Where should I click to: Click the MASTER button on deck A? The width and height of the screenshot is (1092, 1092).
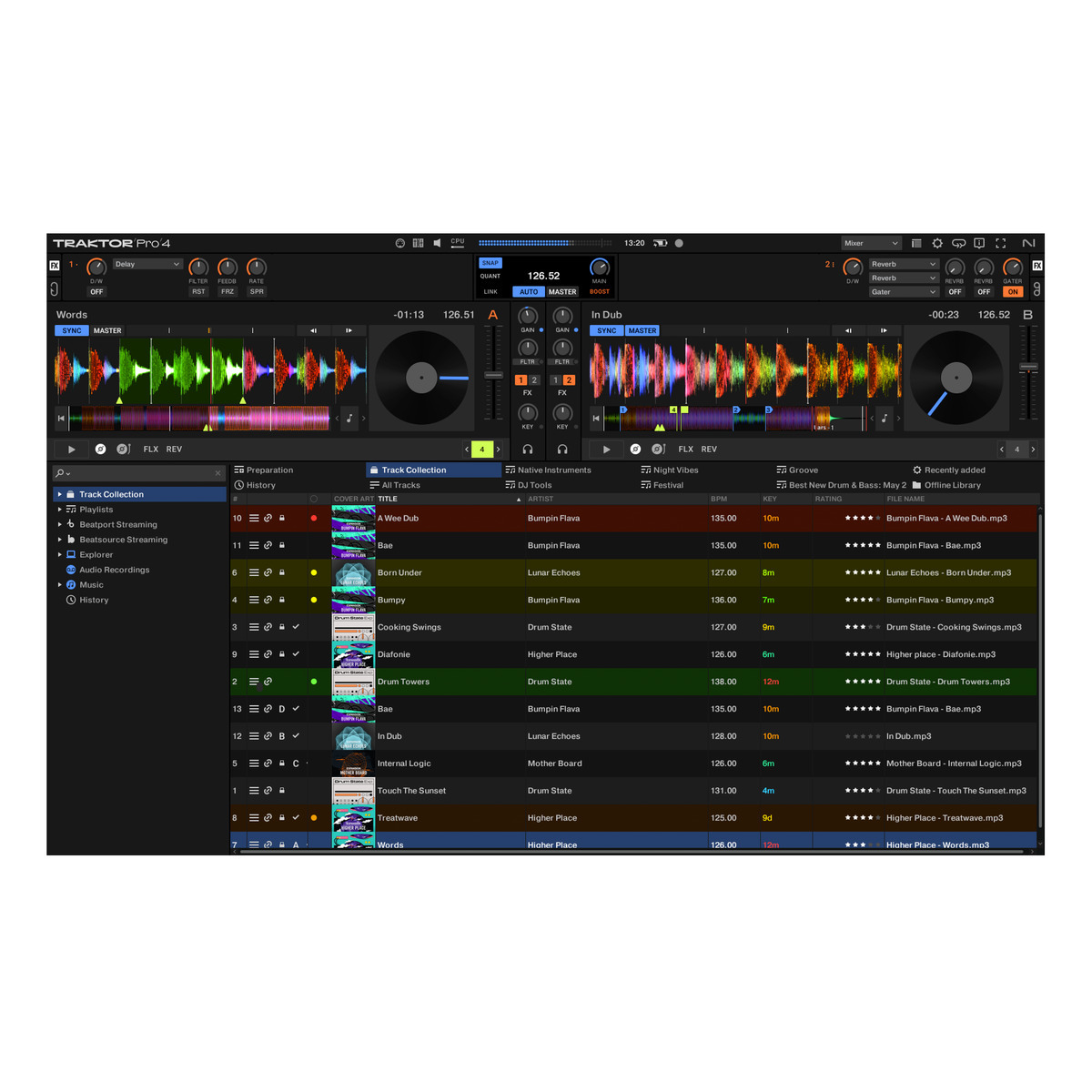click(x=107, y=330)
